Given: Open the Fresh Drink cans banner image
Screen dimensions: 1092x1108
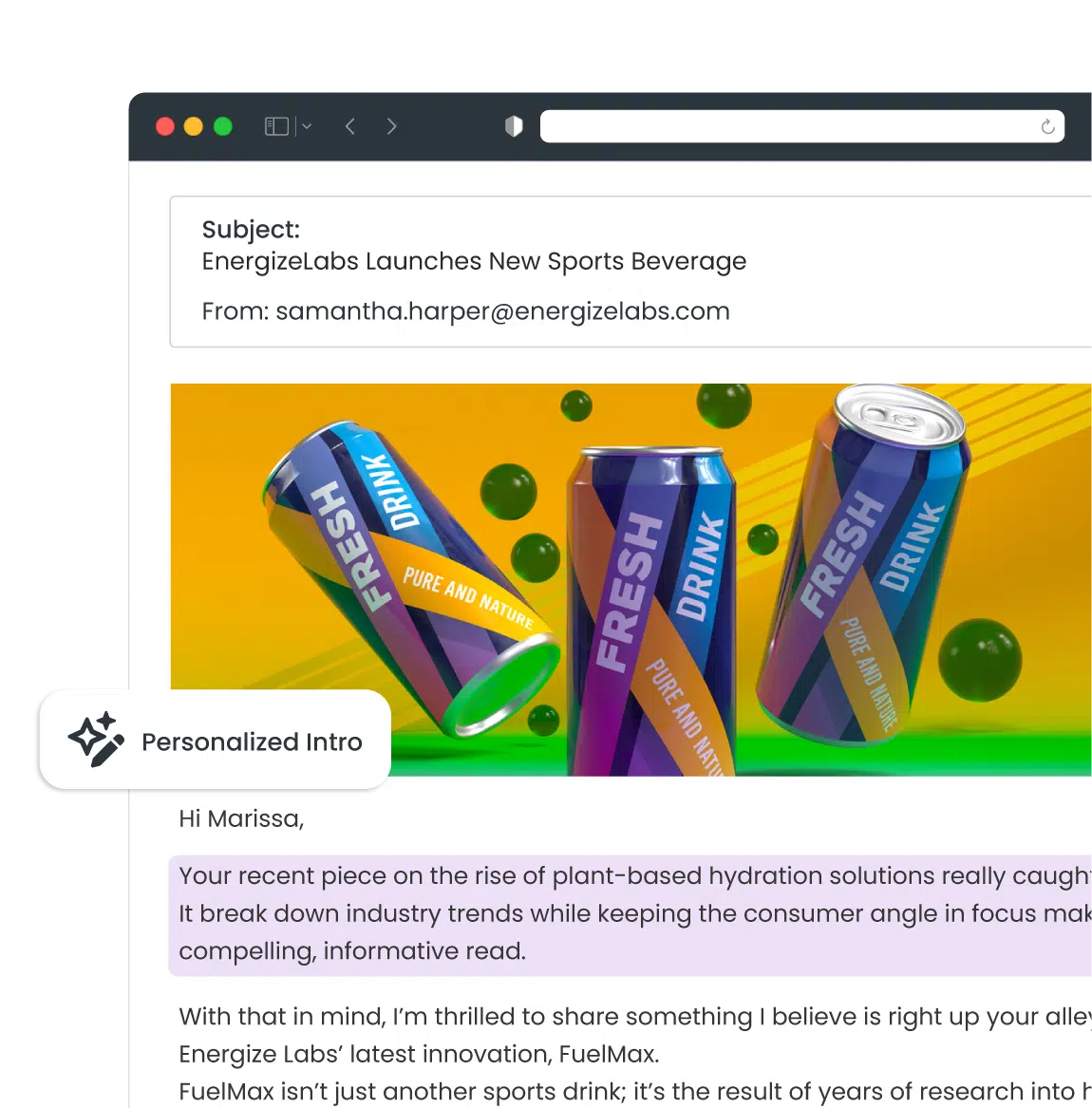Looking at the screenshot, I should click(x=631, y=579).
